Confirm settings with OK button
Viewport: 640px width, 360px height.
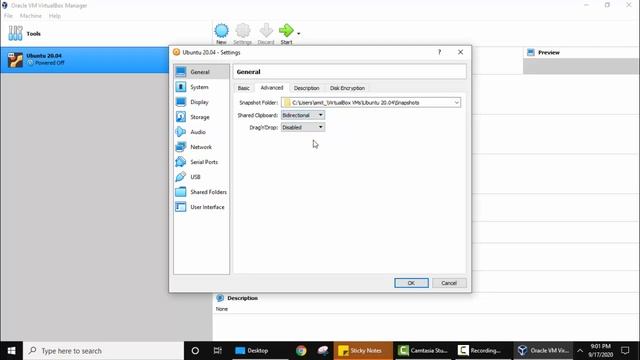click(x=411, y=283)
